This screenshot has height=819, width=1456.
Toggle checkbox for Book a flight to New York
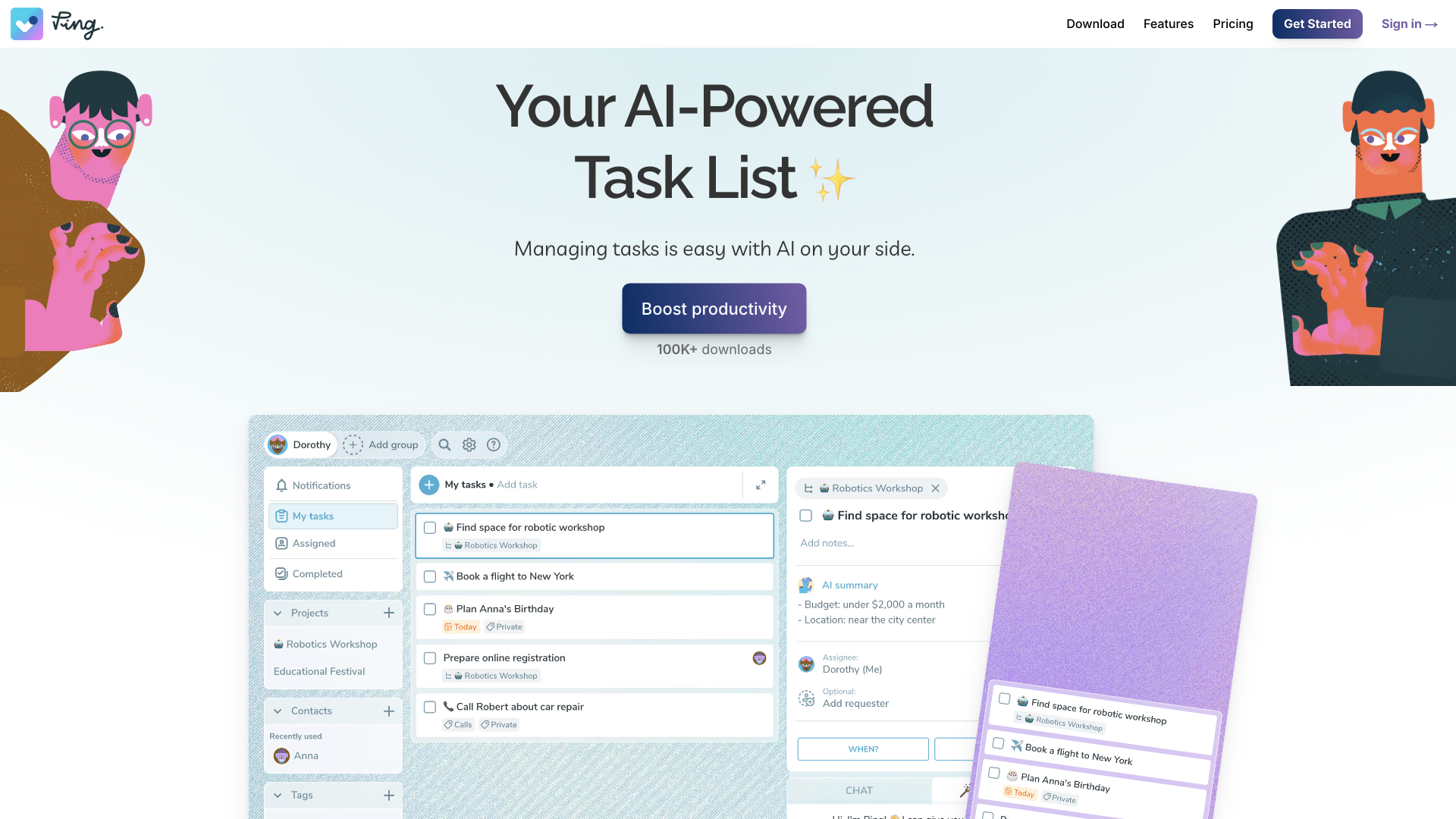430,576
